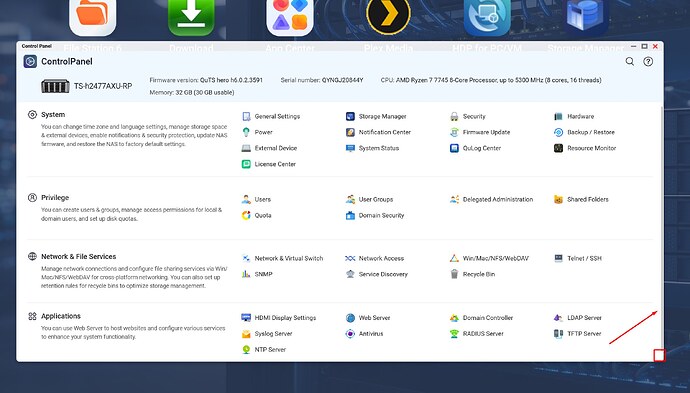Open User Groups
This screenshot has width=690, height=393.
coord(370,199)
